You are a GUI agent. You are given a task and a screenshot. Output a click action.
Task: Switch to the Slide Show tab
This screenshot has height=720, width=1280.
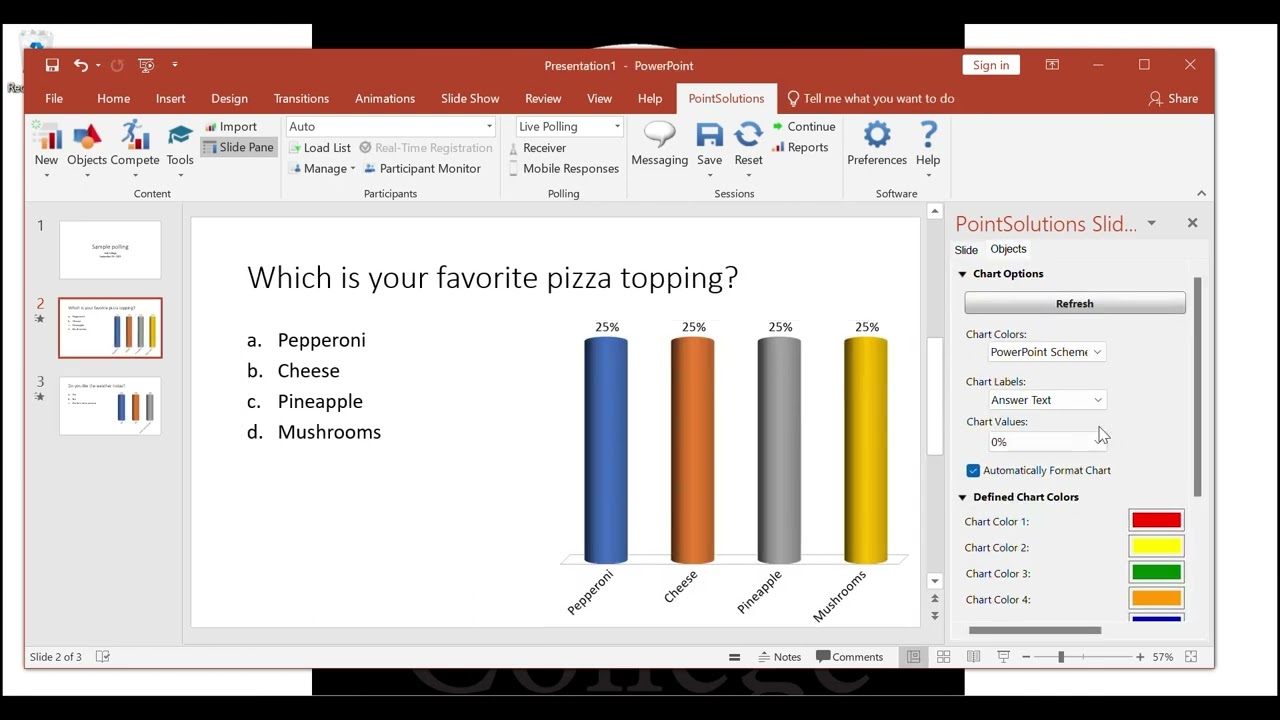[470, 99]
